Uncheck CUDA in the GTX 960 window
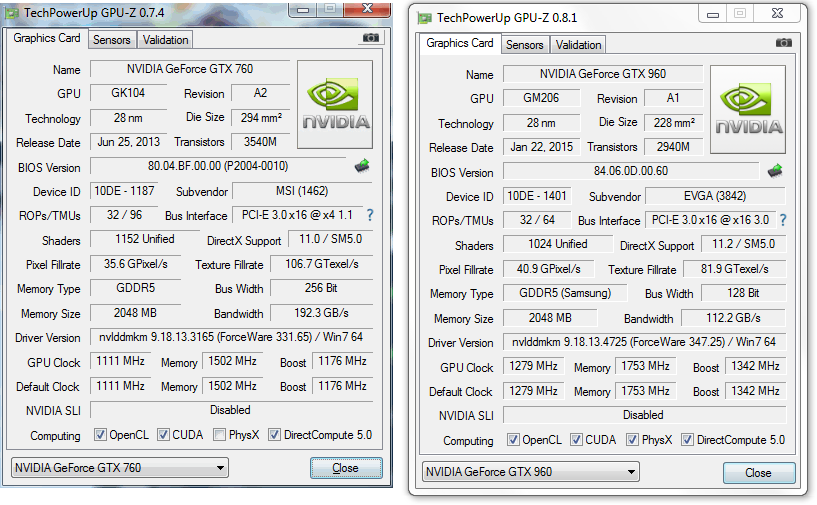Image resolution: width=817 pixels, height=505 pixels. (x=576, y=440)
